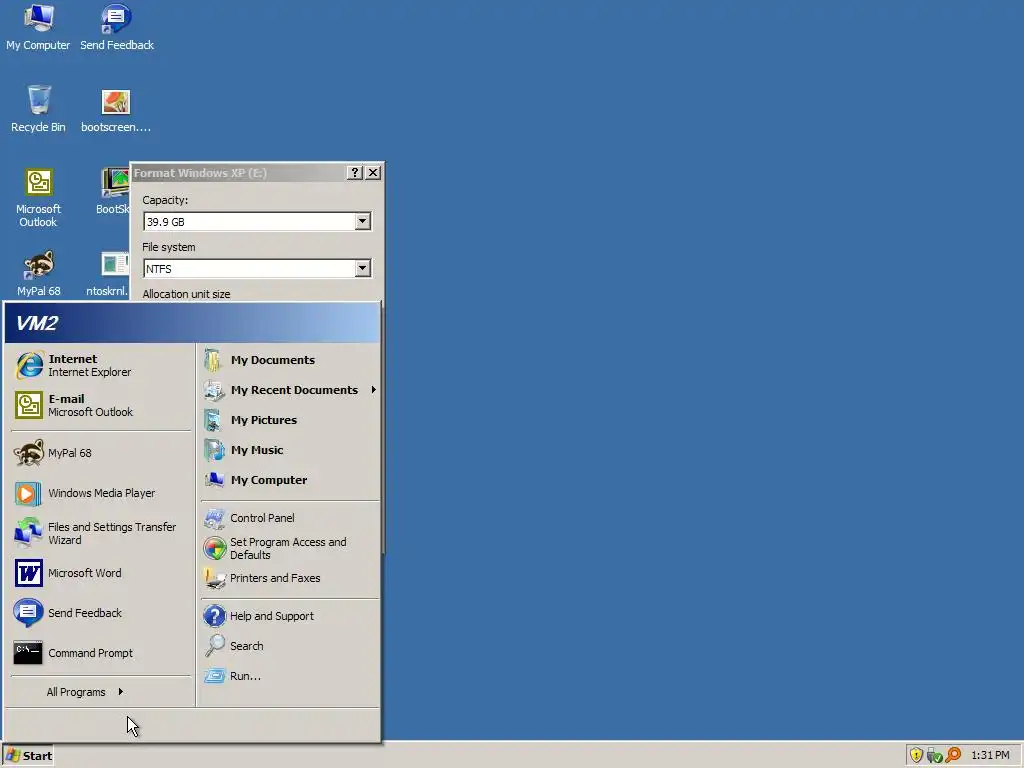Open Set Program Access and Defaults
This screenshot has width=1024, height=768.
coord(289,548)
